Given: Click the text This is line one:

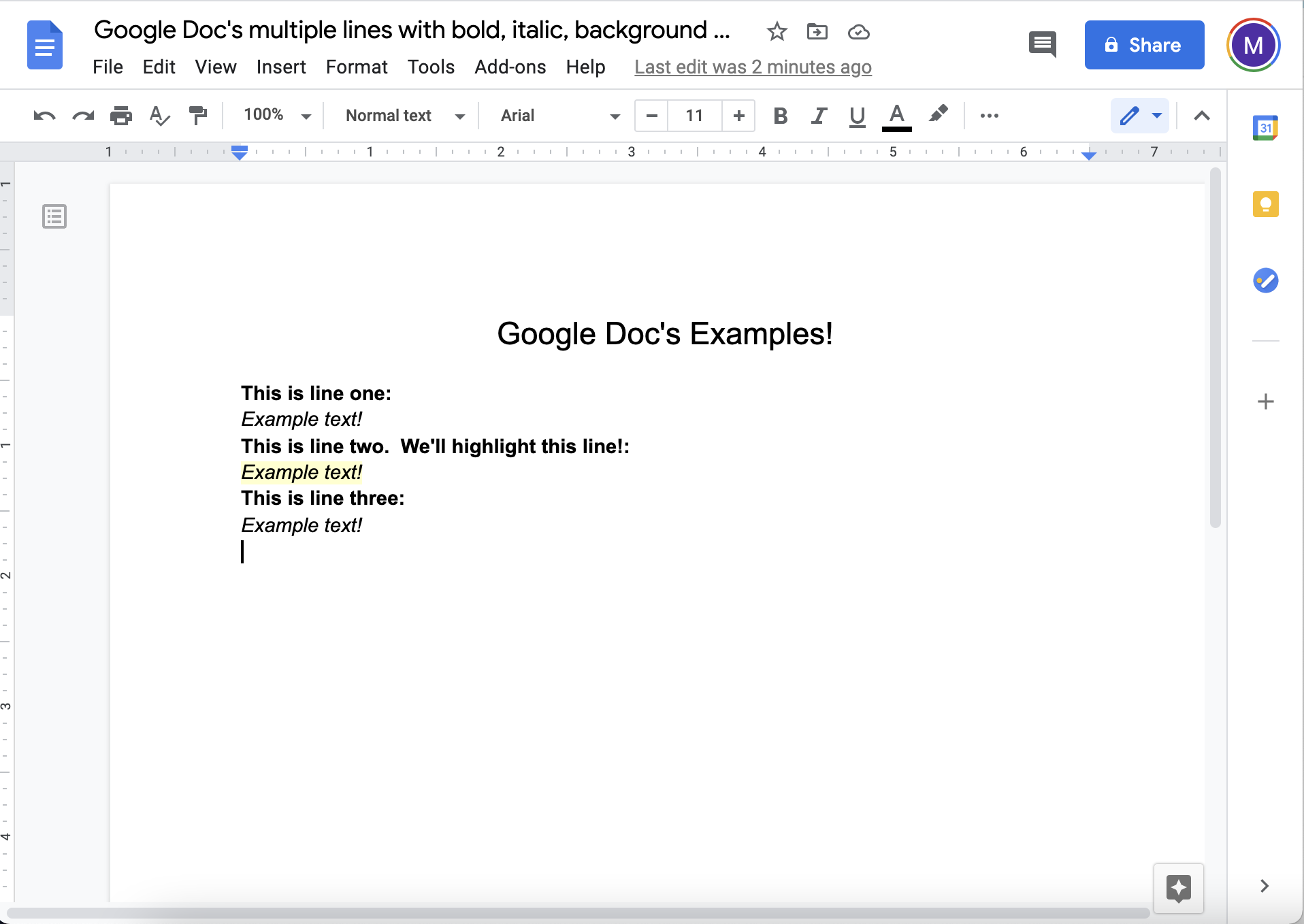Looking at the screenshot, I should click(316, 393).
